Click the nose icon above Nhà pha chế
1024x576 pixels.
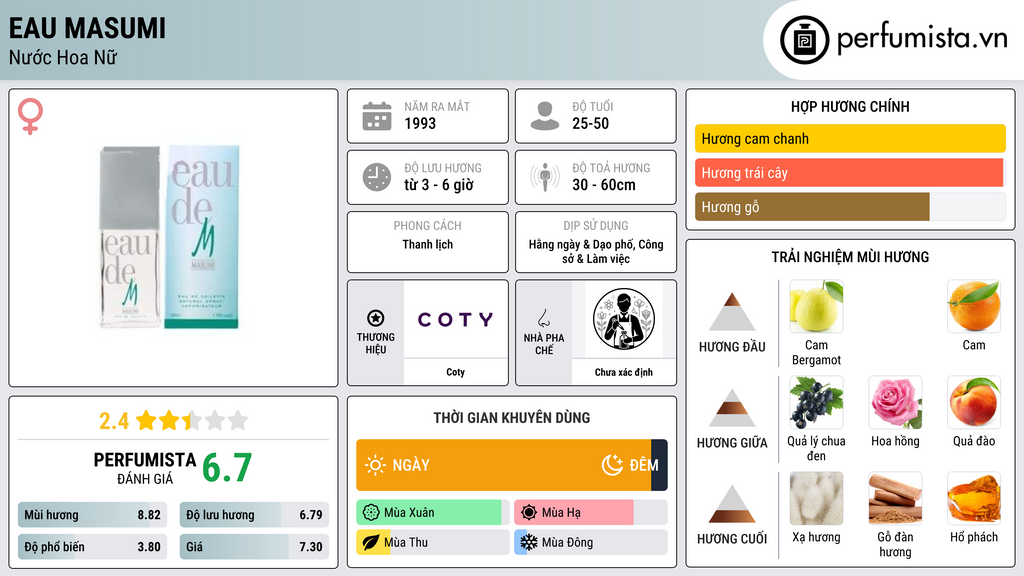[543, 318]
